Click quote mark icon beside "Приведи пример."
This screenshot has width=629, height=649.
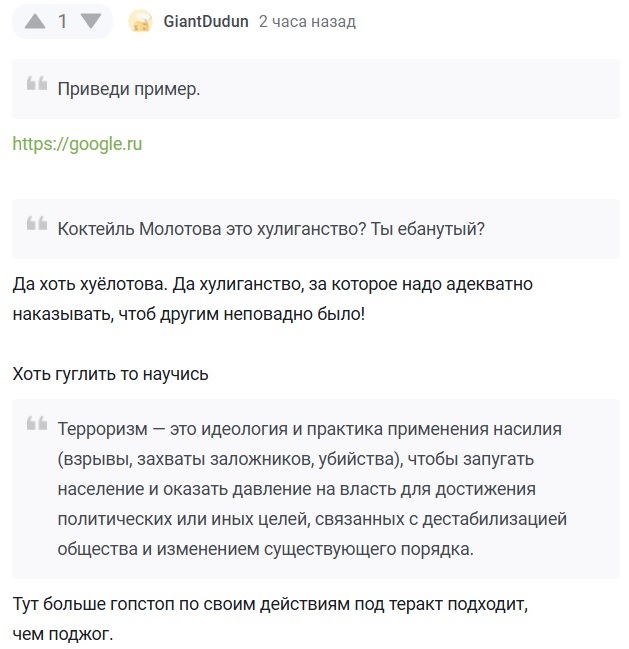pyautogui.click(x=37, y=85)
